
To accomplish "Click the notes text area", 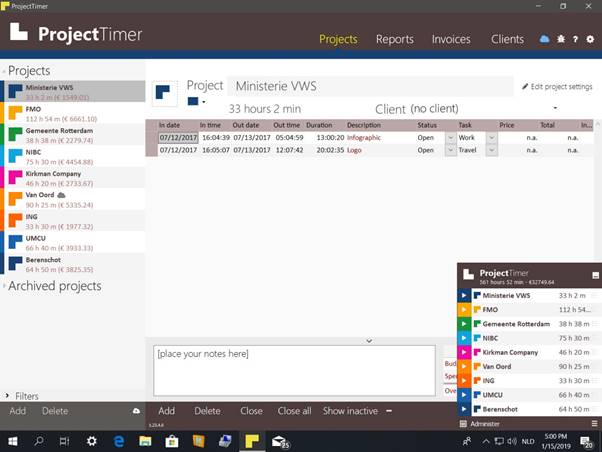I will click(294, 371).
